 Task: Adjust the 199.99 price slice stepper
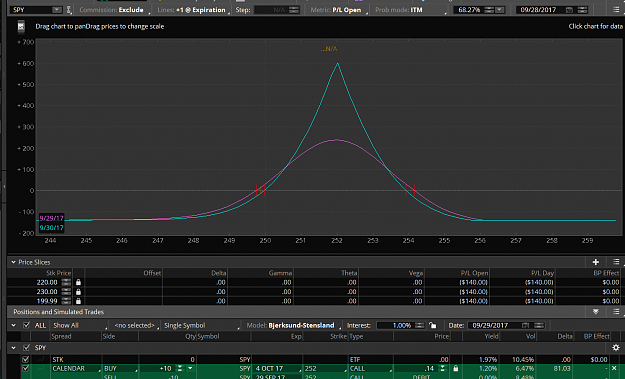tap(66, 301)
